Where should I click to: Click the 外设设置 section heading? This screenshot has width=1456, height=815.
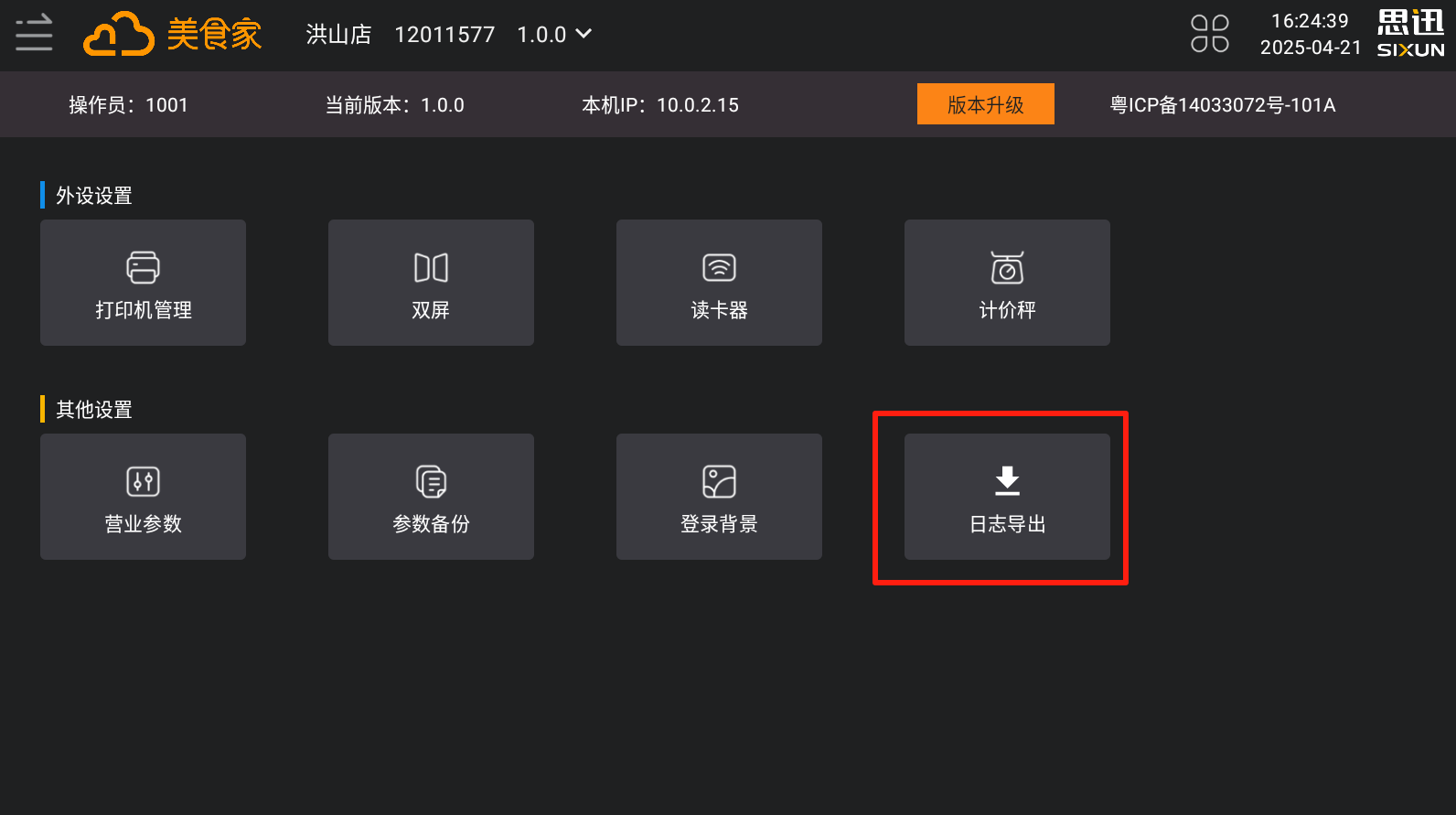click(94, 196)
